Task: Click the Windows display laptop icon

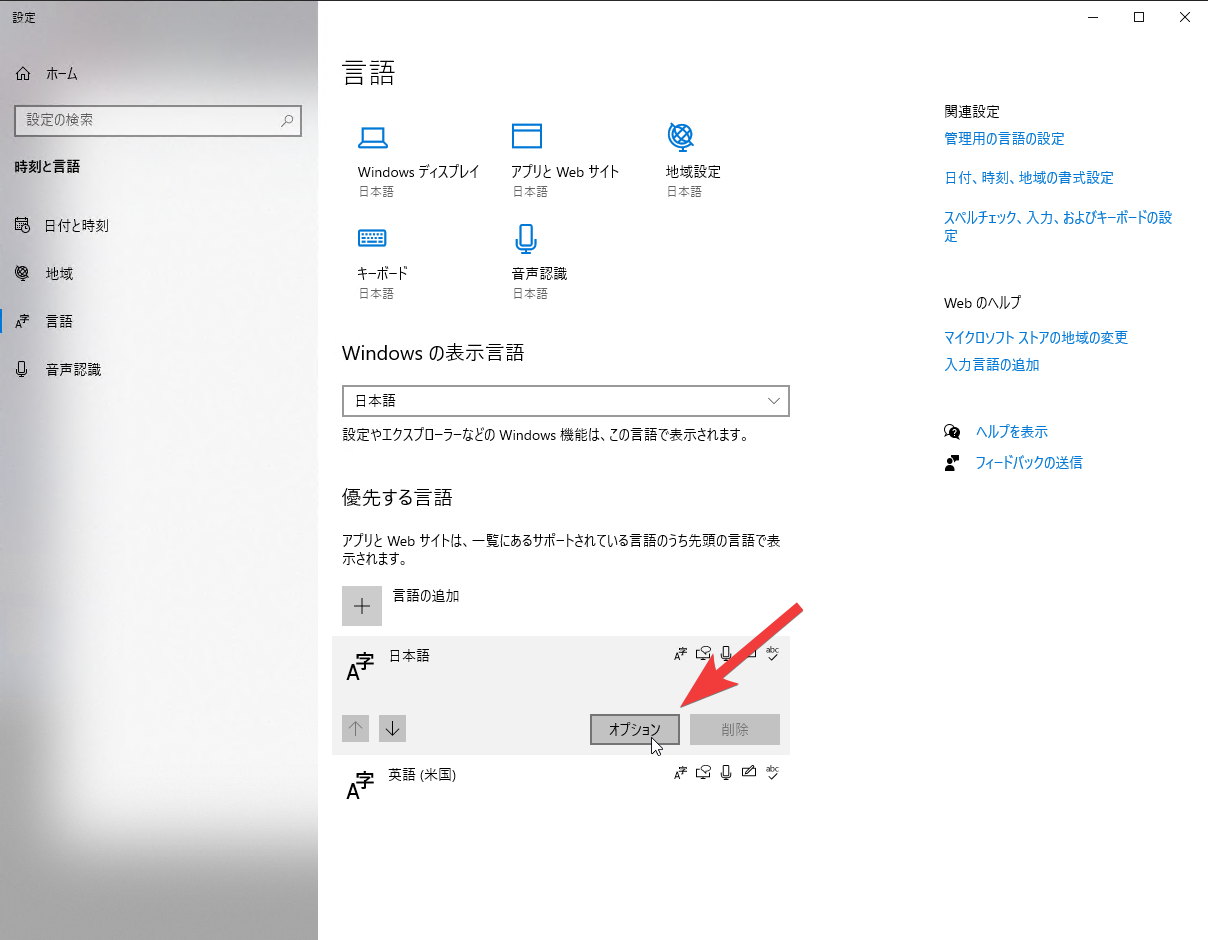Action: 373,137
